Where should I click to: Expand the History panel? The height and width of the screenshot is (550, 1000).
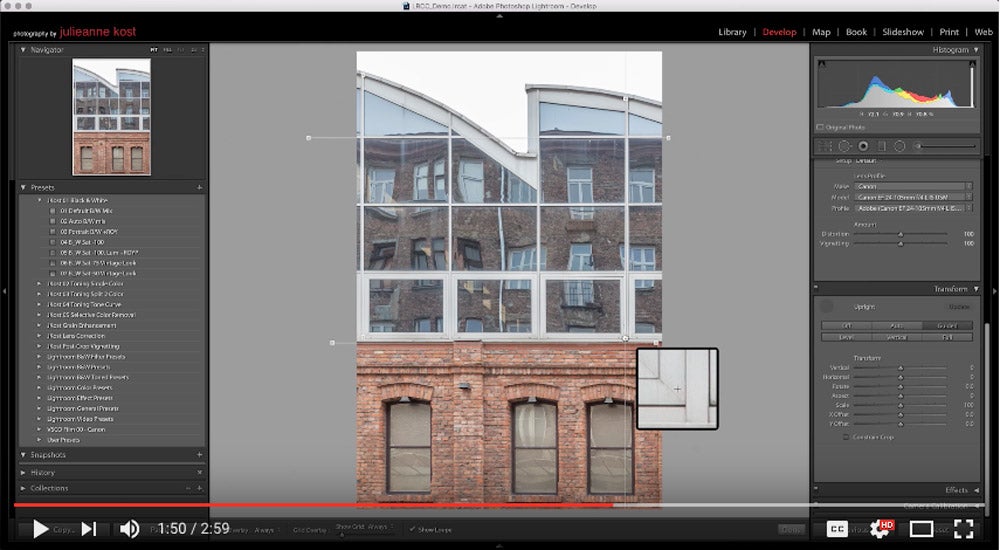click(24, 473)
